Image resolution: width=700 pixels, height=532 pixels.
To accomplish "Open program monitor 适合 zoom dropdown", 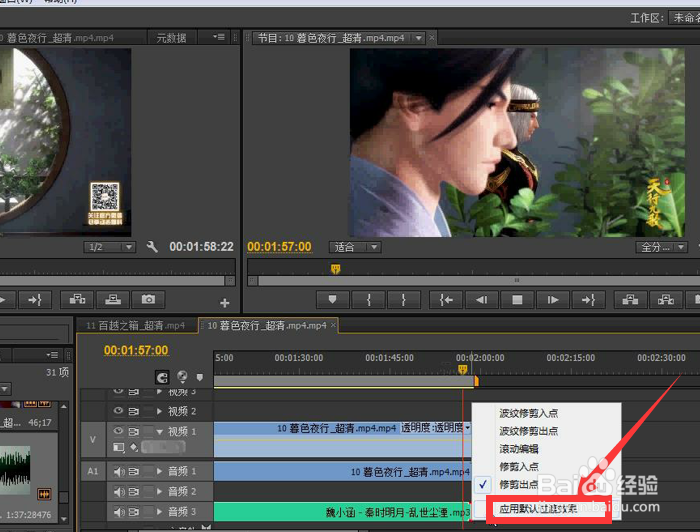I will pos(355,247).
